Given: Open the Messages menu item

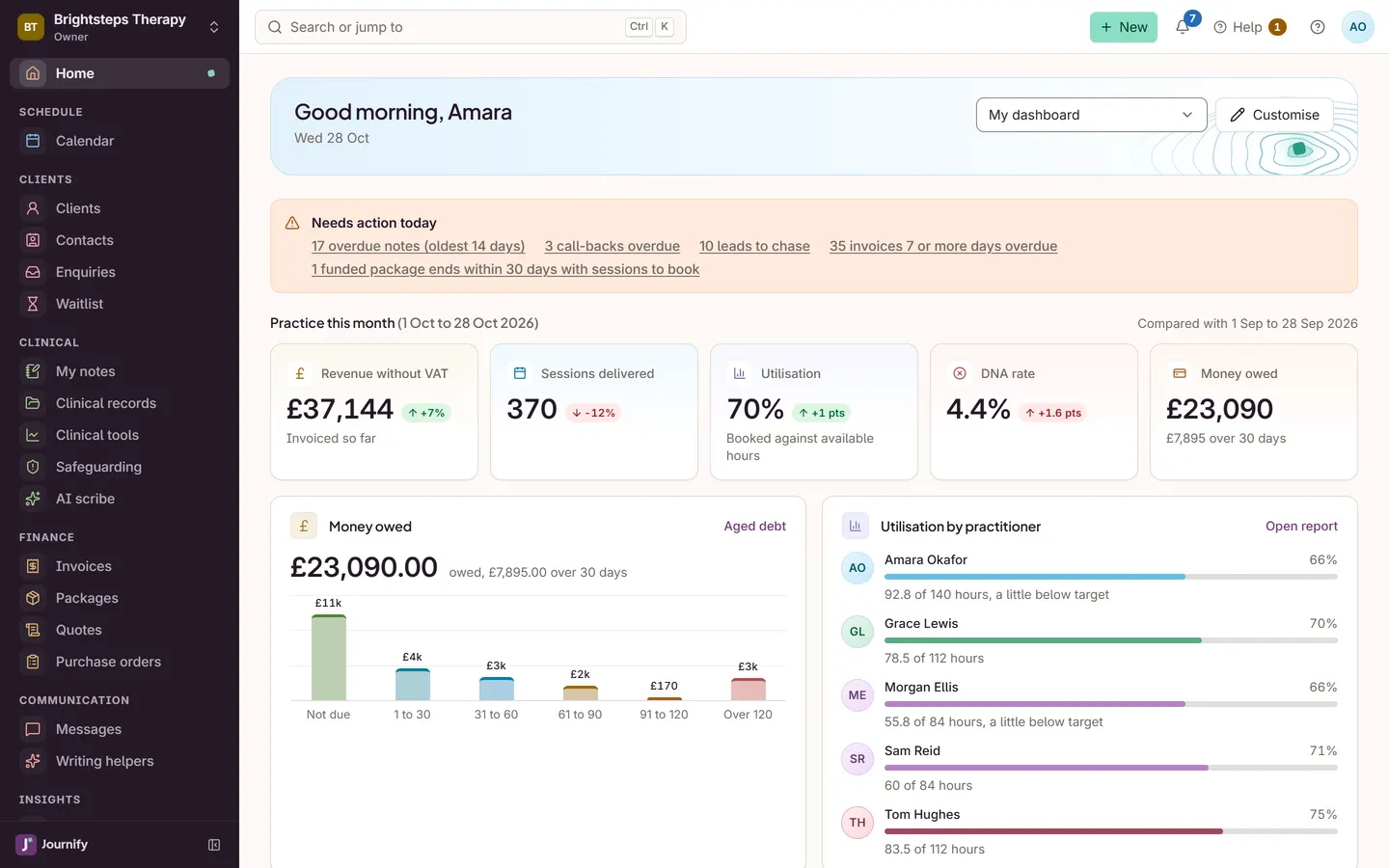Looking at the screenshot, I should 120,729.
